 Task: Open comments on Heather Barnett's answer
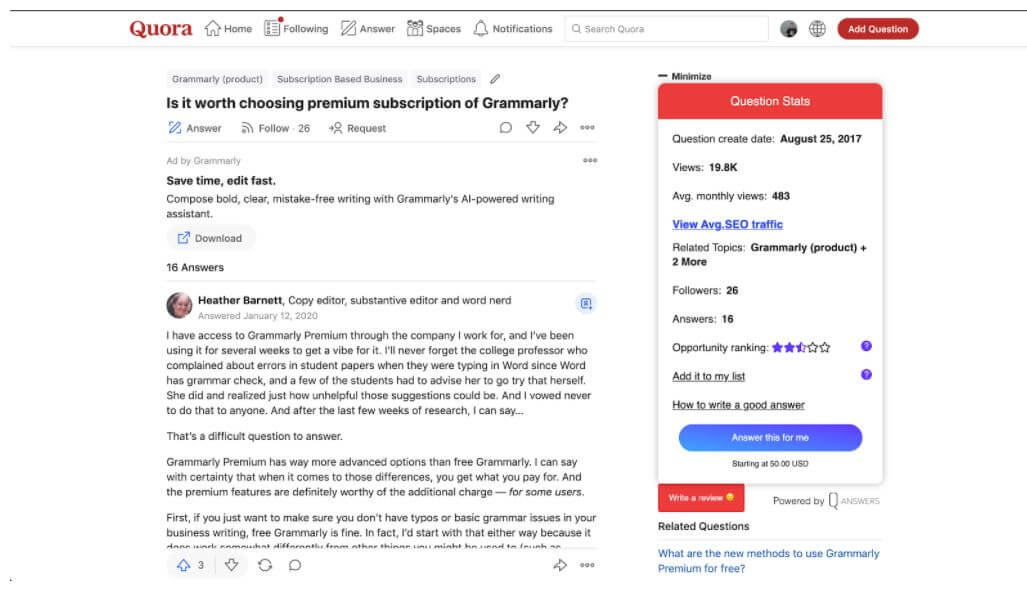pyautogui.click(x=293, y=565)
